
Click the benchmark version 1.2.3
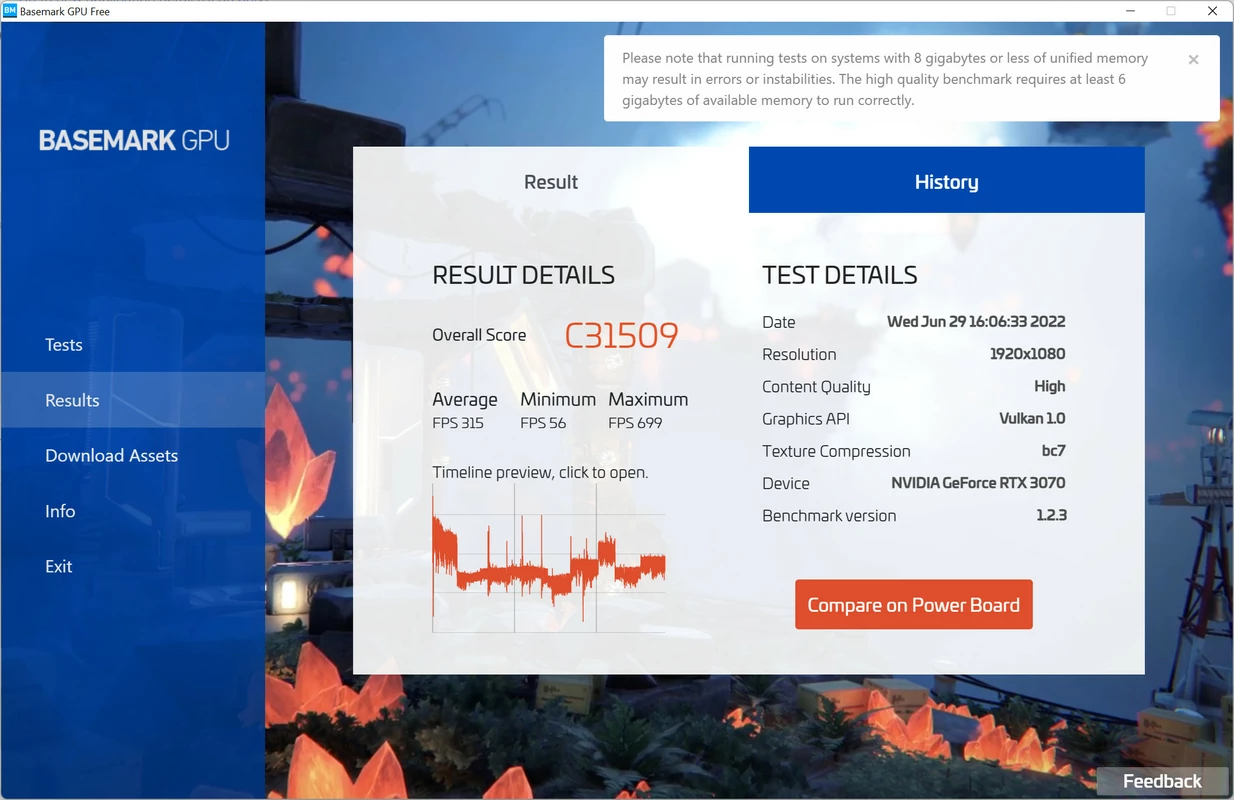(x=1051, y=515)
